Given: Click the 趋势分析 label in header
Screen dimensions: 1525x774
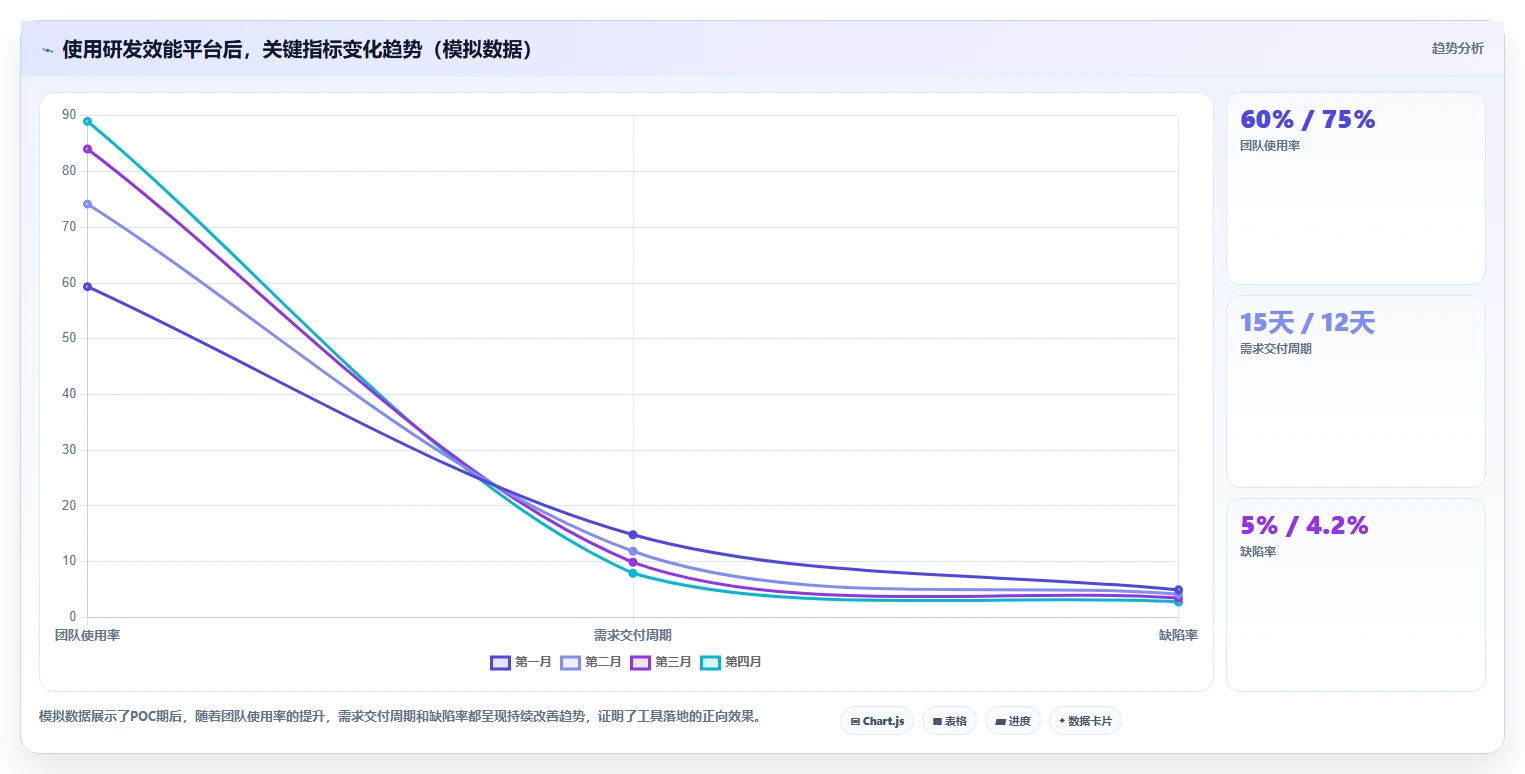Looking at the screenshot, I should coord(1458,48).
